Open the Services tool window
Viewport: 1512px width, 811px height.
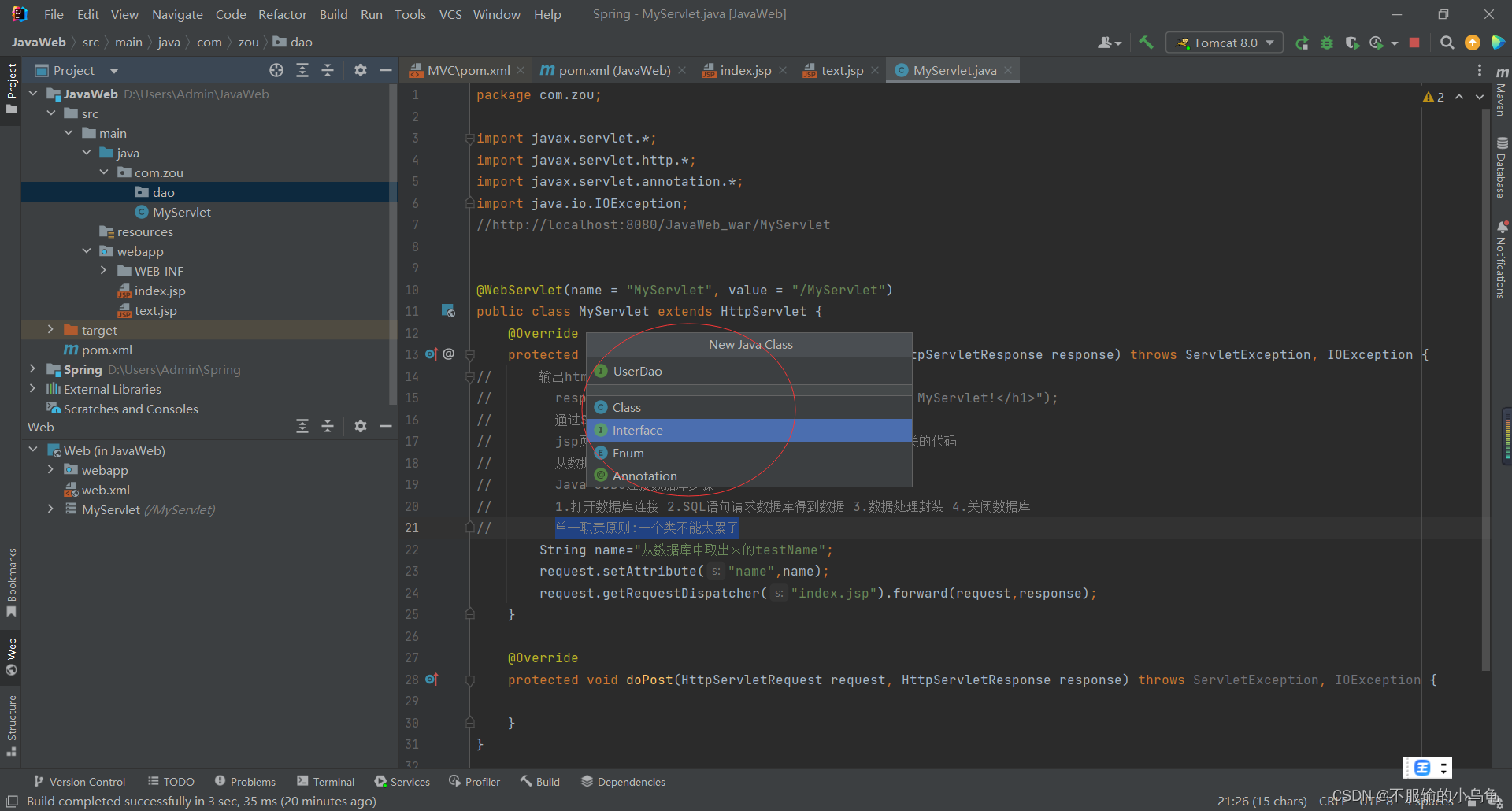point(402,782)
